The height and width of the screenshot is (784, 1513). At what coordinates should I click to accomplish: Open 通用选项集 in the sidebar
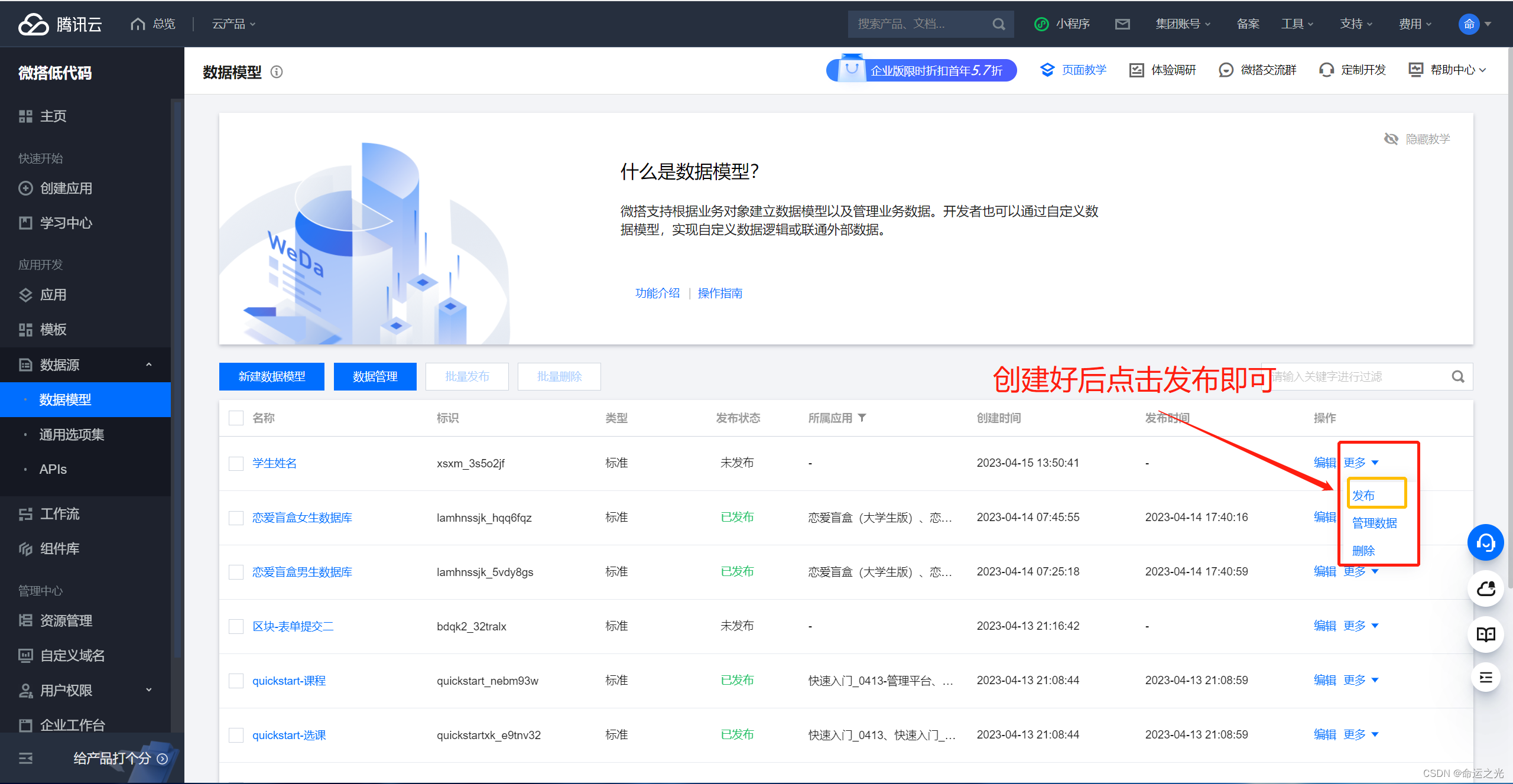click(x=72, y=435)
